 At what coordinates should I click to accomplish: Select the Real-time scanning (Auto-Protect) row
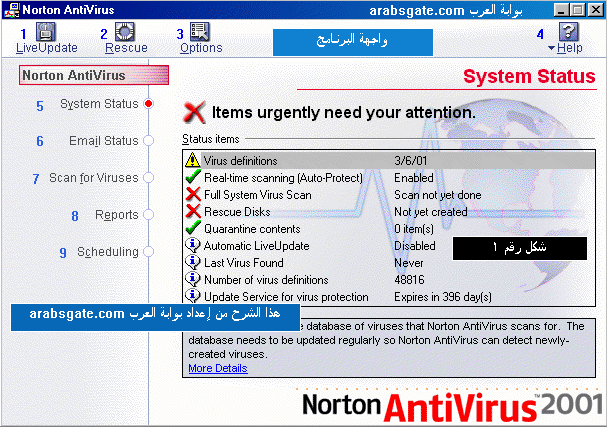pyautogui.click(x=389, y=178)
